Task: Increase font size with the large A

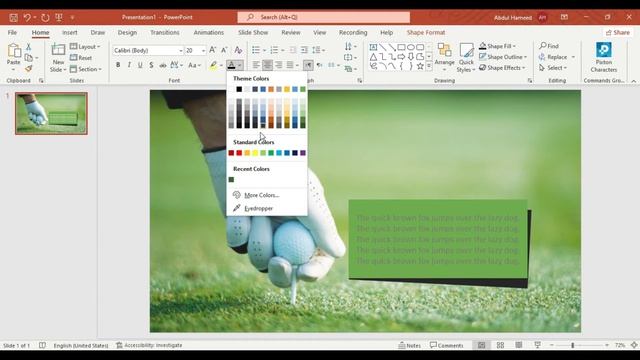Action: 213,50
